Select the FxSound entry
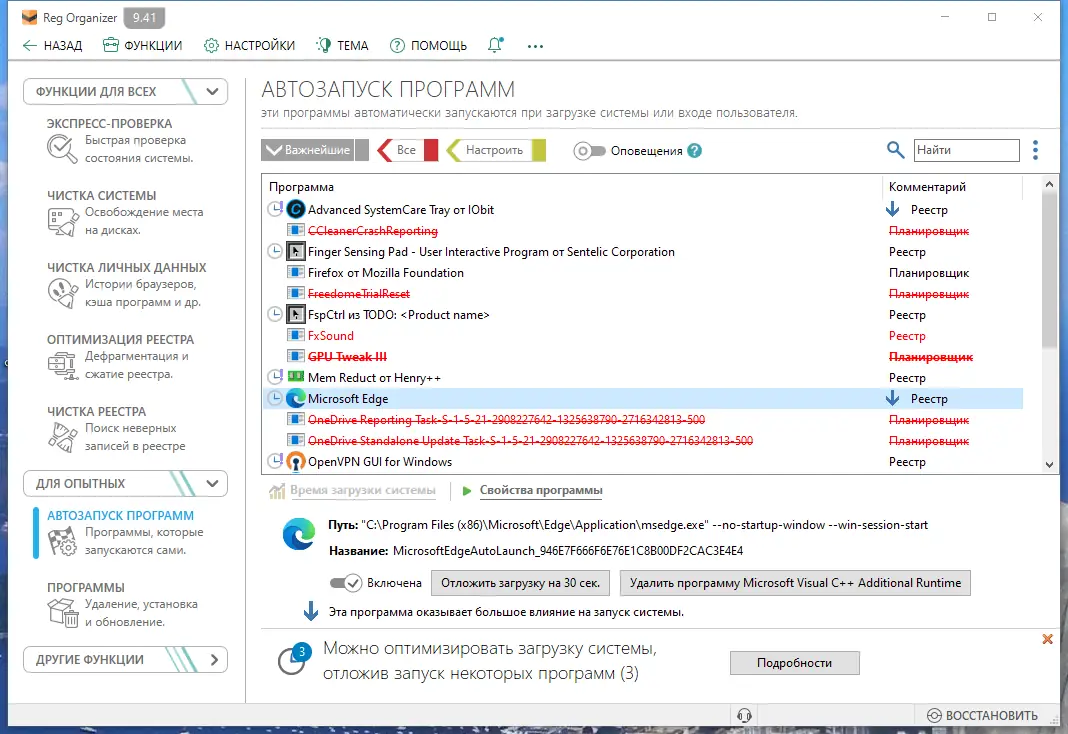 (x=642, y=336)
